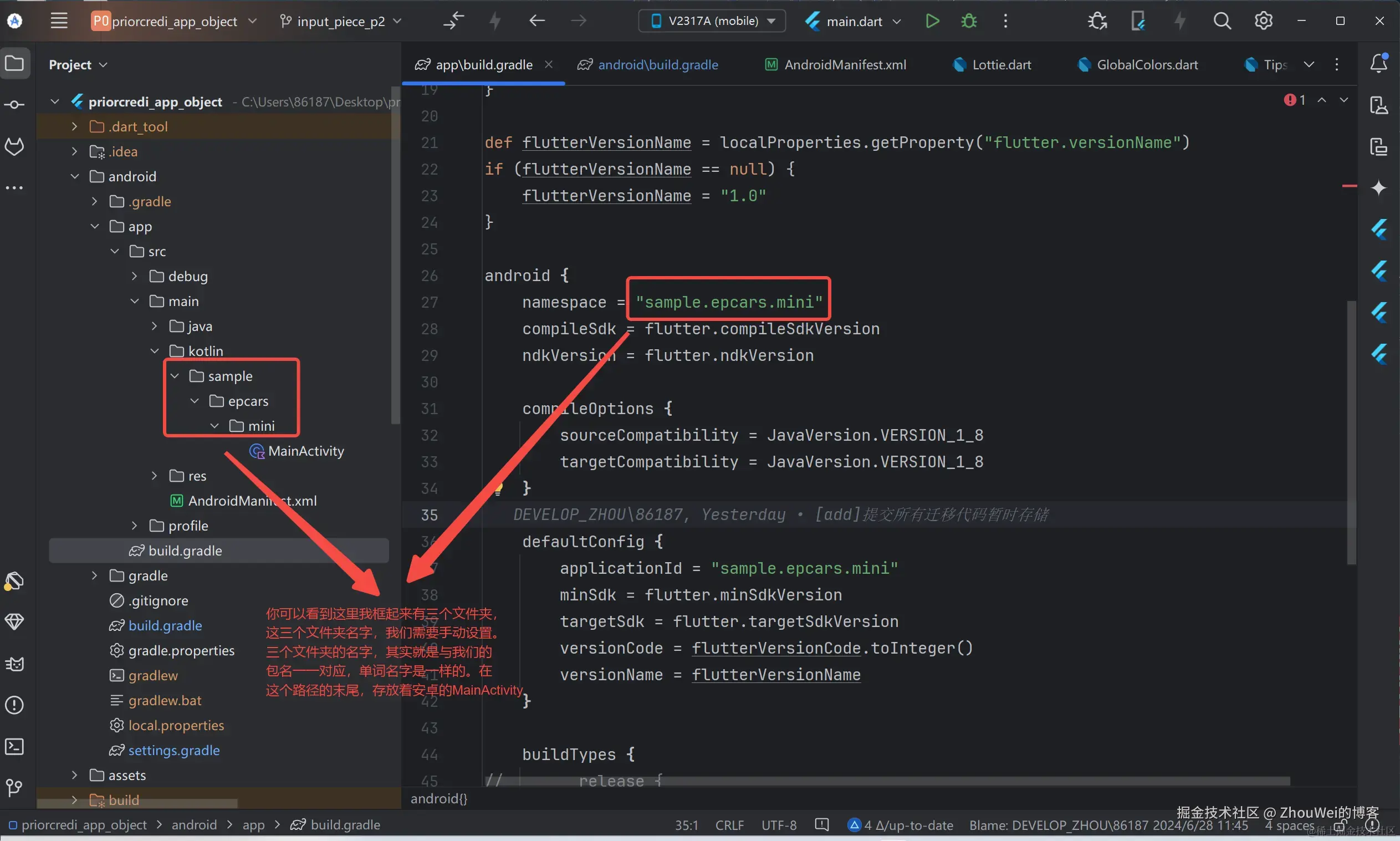Image resolution: width=1400 pixels, height=841 pixels.
Task: Open IDE settings gear icon
Action: coord(1263,22)
